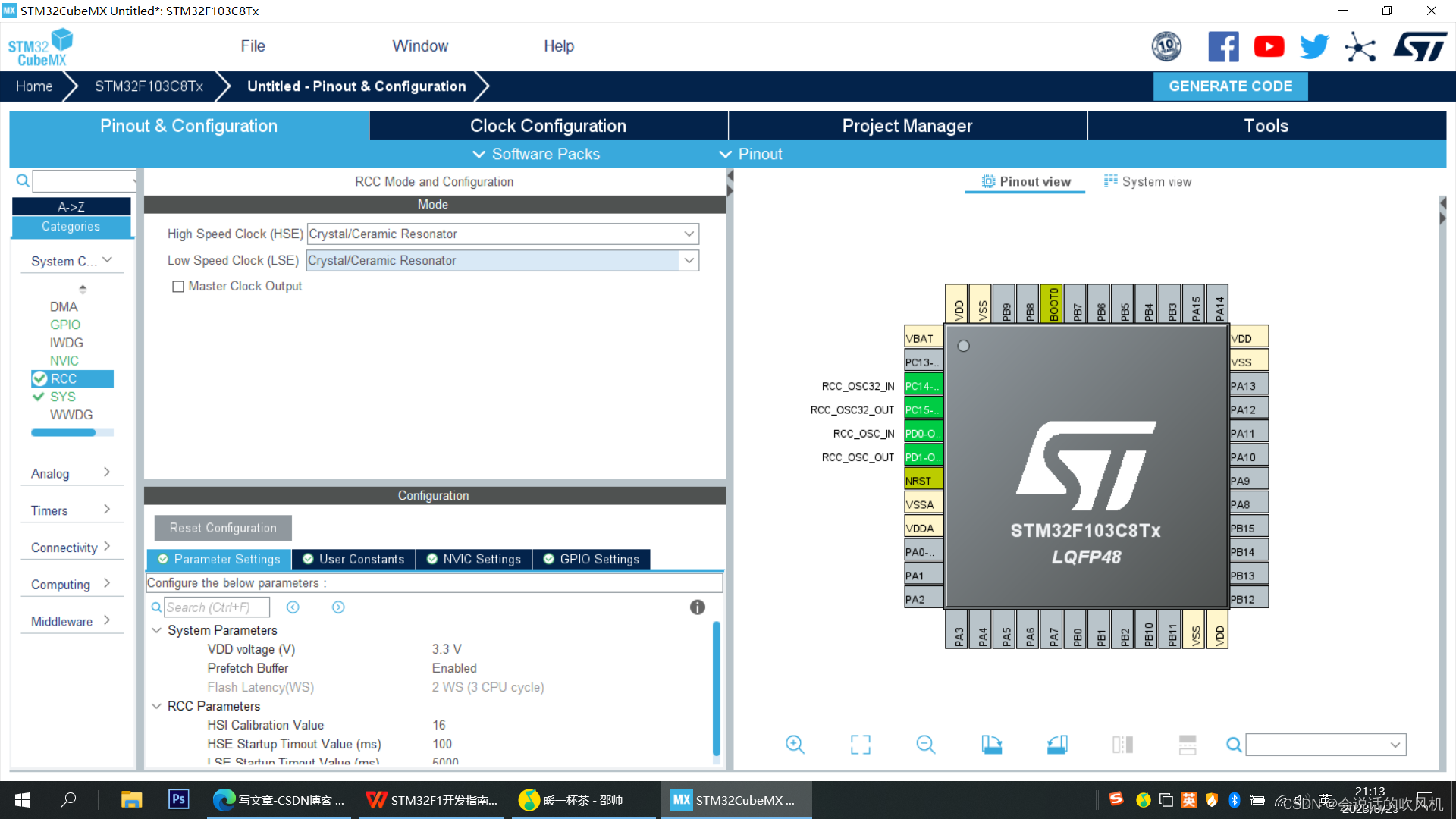Open Low Speed Clock LSE dropdown
Image resolution: width=1456 pixels, height=819 pixels.
pyautogui.click(x=689, y=260)
